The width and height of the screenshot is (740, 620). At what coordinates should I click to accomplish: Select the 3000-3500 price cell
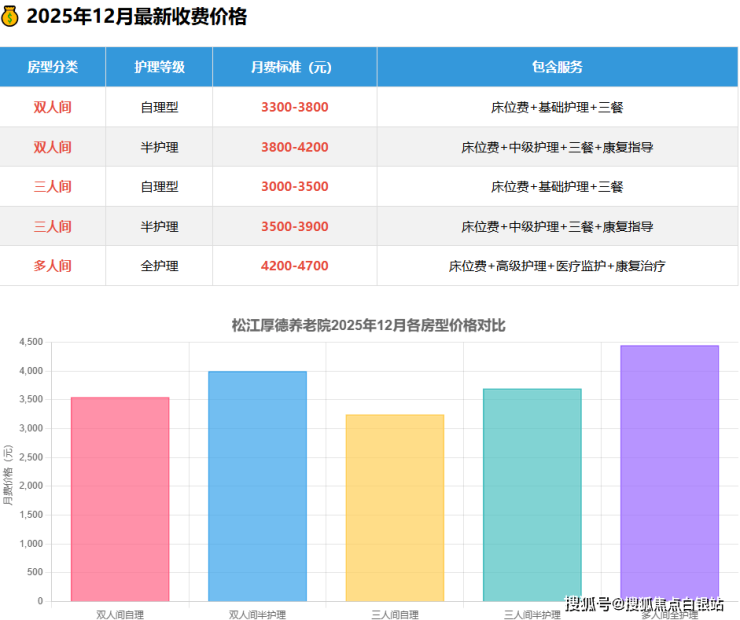pyautogui.click(x=294, y=187)
